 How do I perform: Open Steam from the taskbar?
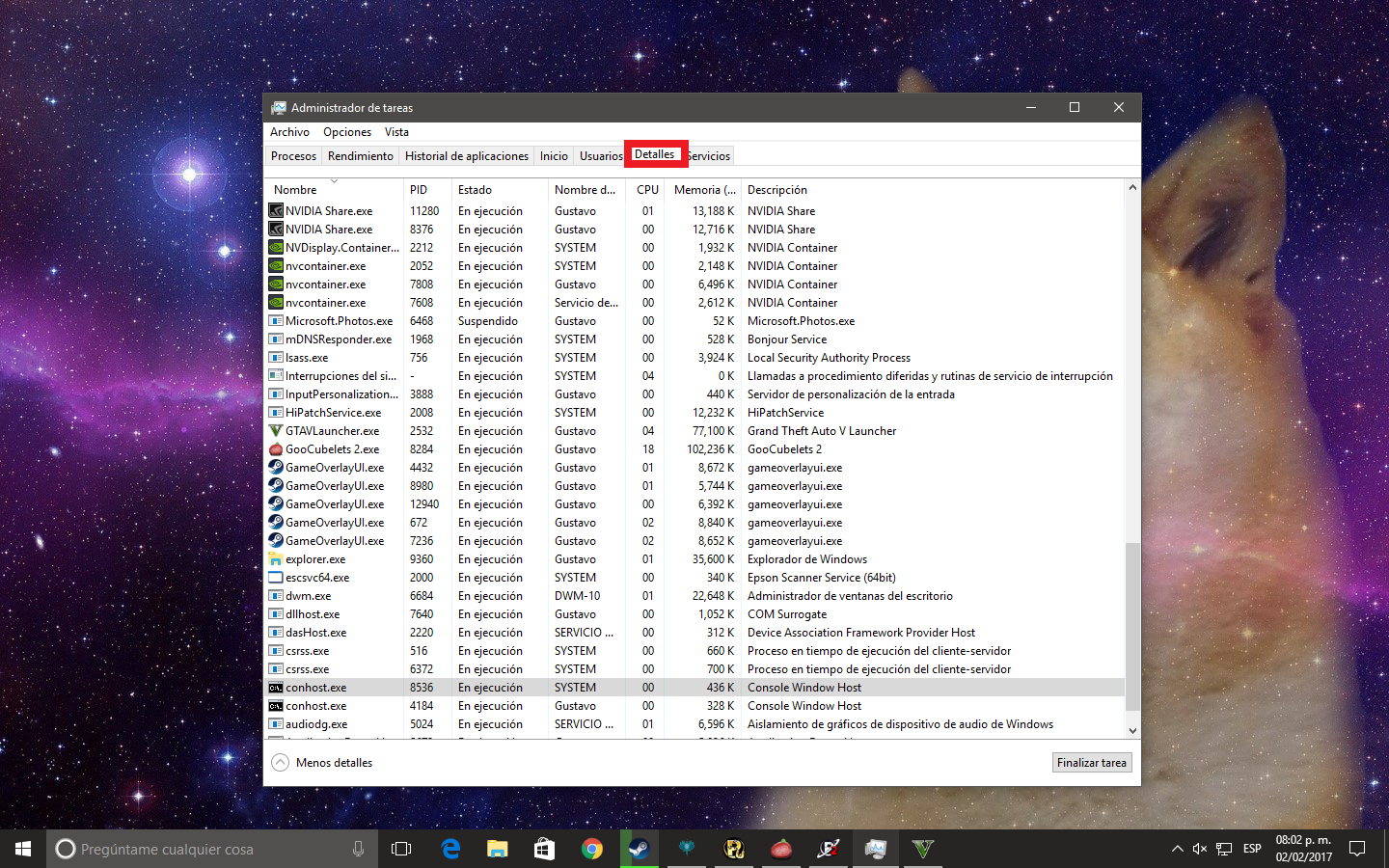click(x=639, y=849)
